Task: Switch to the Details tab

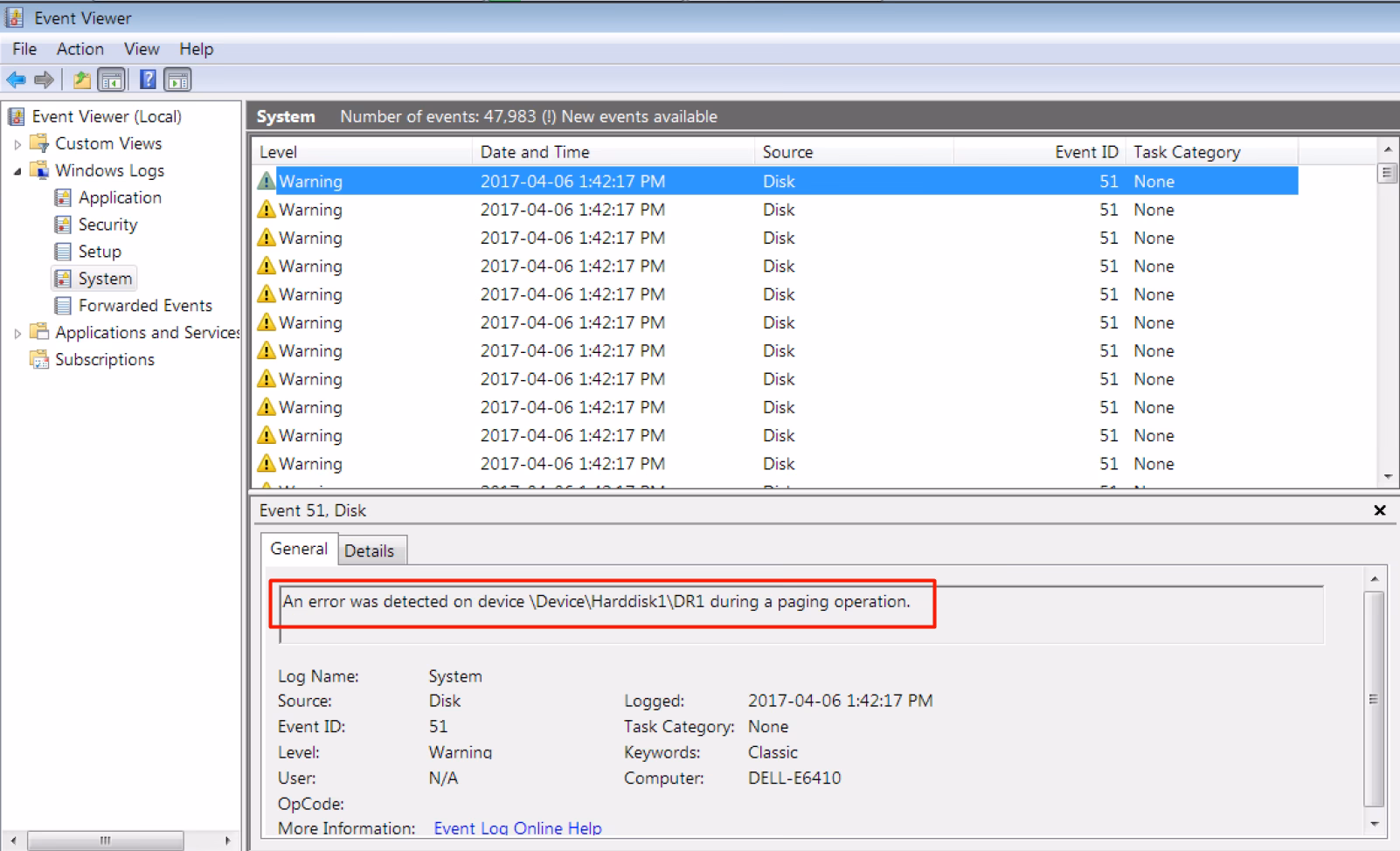Action: coord(371,550)
